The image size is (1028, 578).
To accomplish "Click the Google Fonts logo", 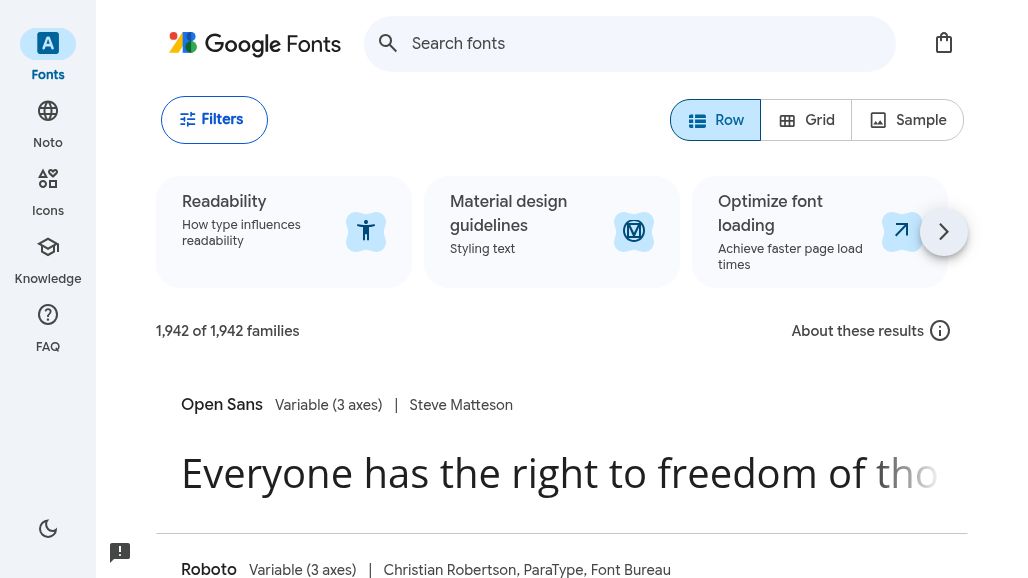I will (x=254, y=44).
